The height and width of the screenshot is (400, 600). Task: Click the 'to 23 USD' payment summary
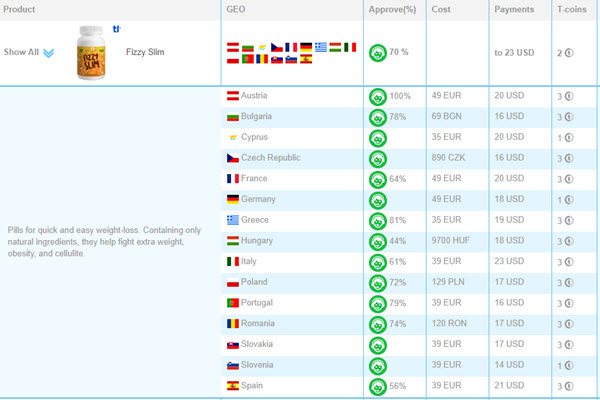click(514, 52)
